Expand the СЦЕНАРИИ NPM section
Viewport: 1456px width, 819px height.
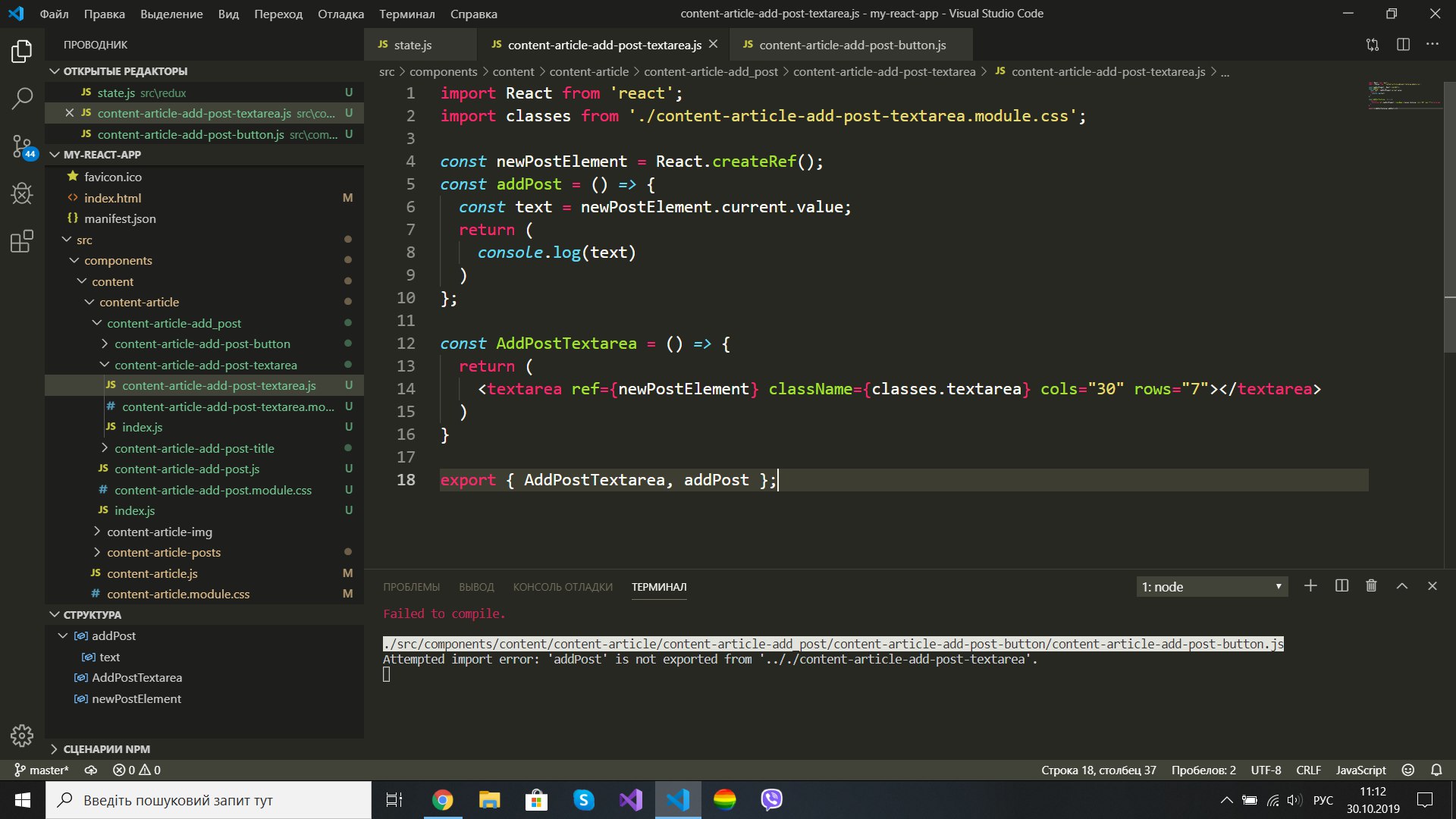click(x=106, y=749)
